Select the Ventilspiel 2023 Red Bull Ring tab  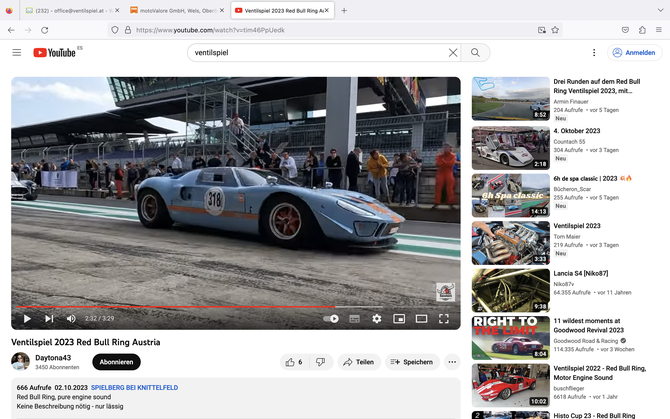(x=280, y=10)
